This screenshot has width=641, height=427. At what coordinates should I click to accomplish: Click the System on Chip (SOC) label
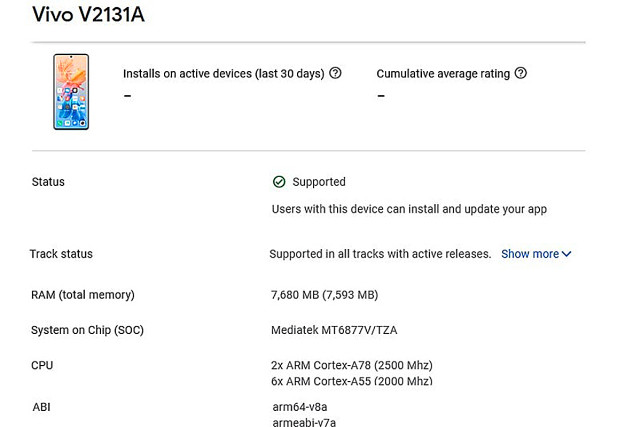click(x=87, y=330)
